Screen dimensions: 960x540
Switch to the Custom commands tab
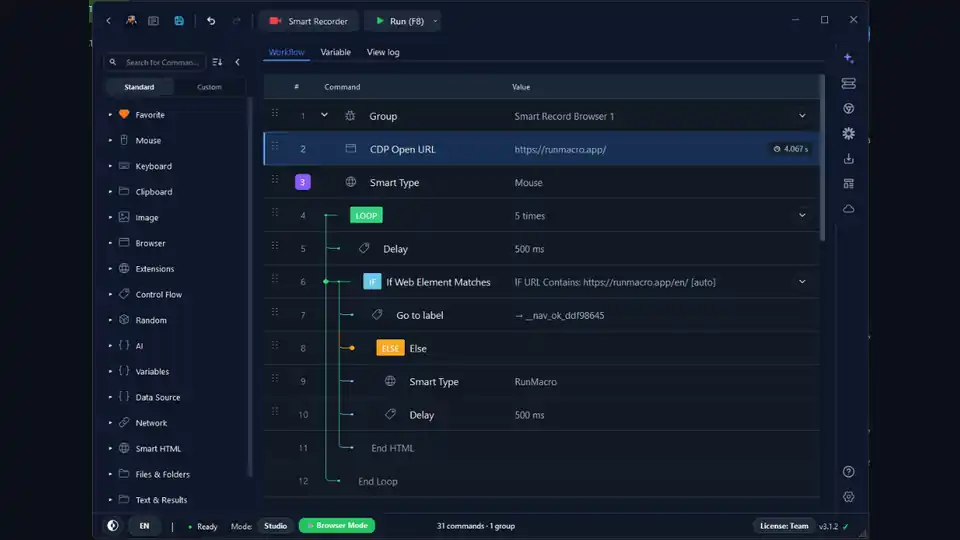[209, 87]
